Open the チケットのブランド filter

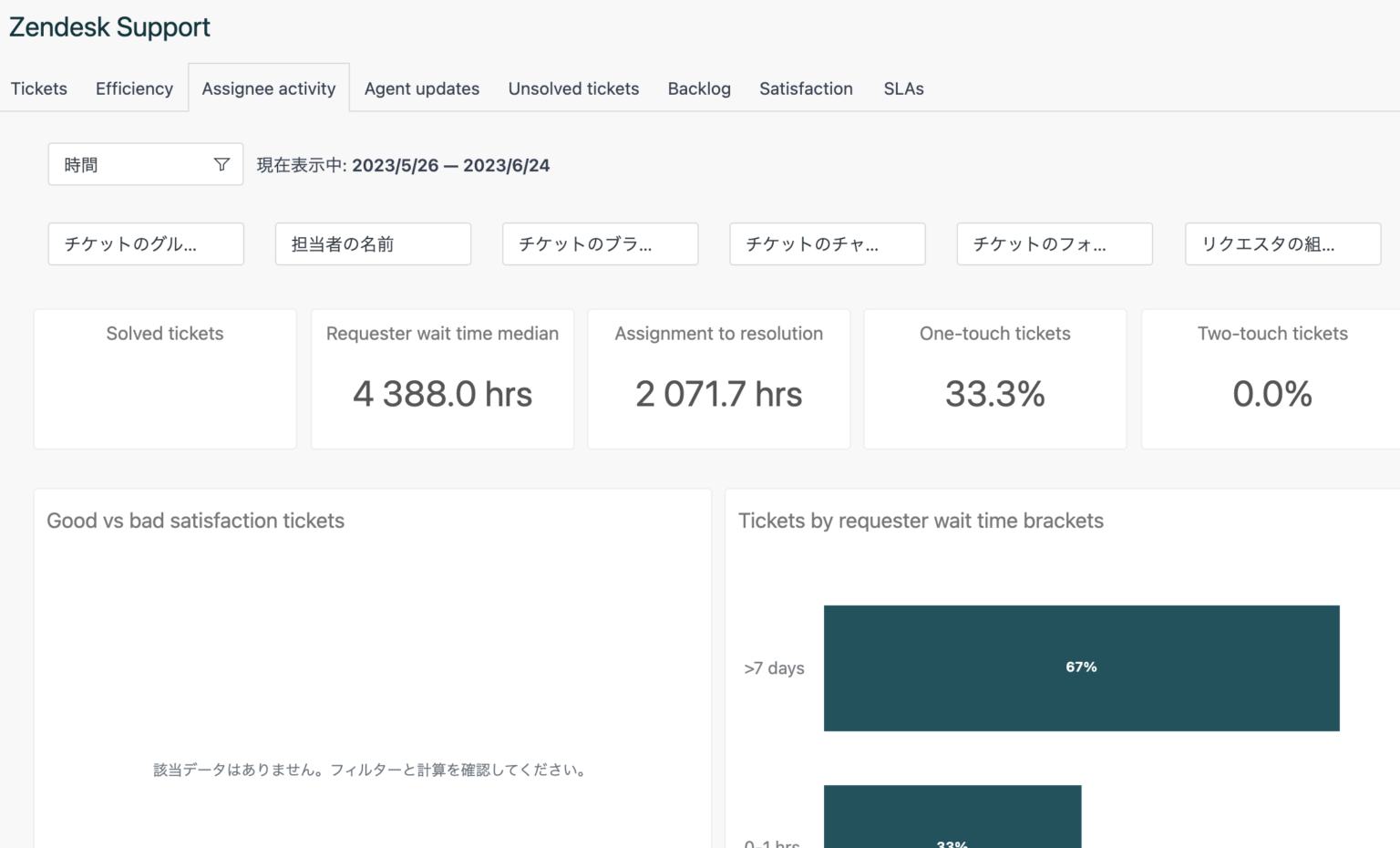(x=599, y=243)
